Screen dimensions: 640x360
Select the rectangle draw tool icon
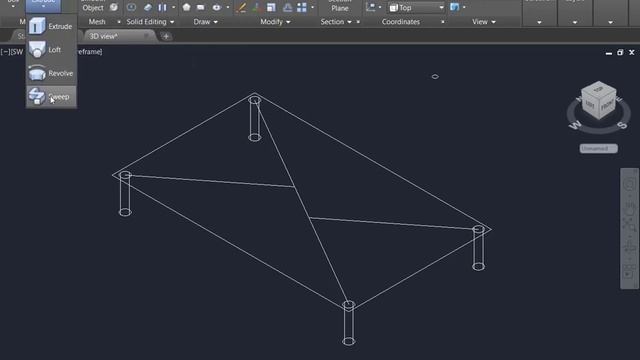pyautogui.click(x=201, y=7)
